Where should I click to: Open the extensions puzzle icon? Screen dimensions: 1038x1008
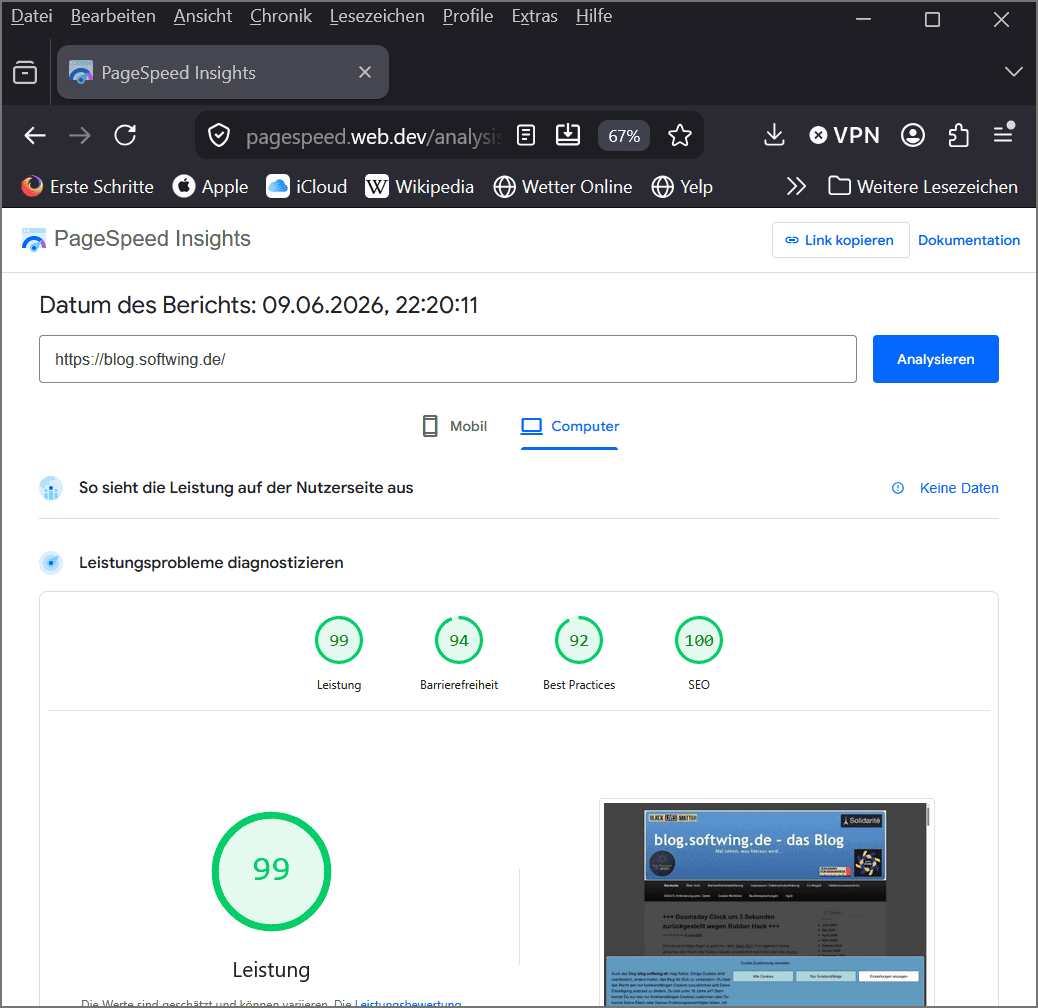[x=958, y=136]
